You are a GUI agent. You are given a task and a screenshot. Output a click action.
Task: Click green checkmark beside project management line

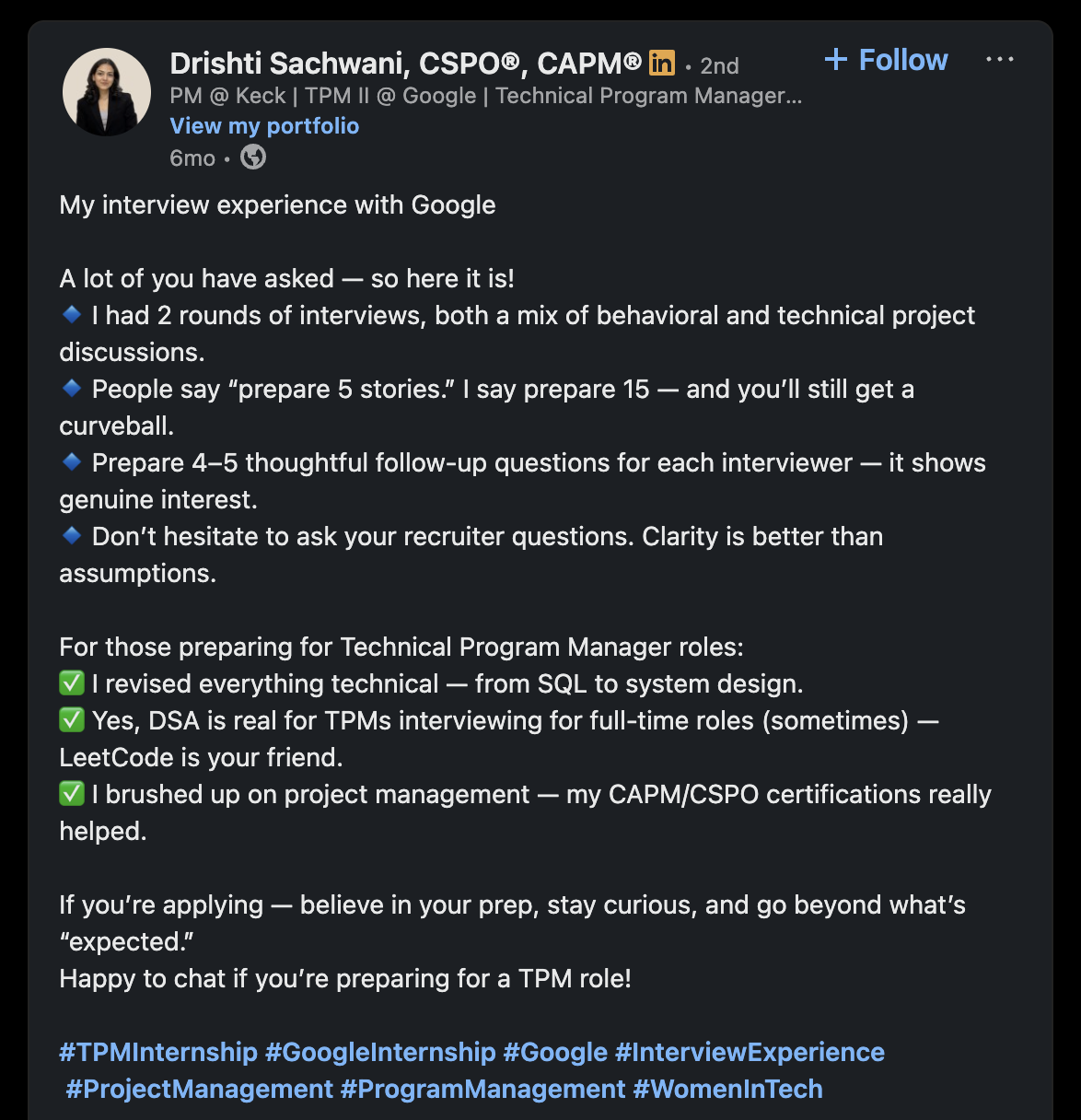[x=72, y=794]
